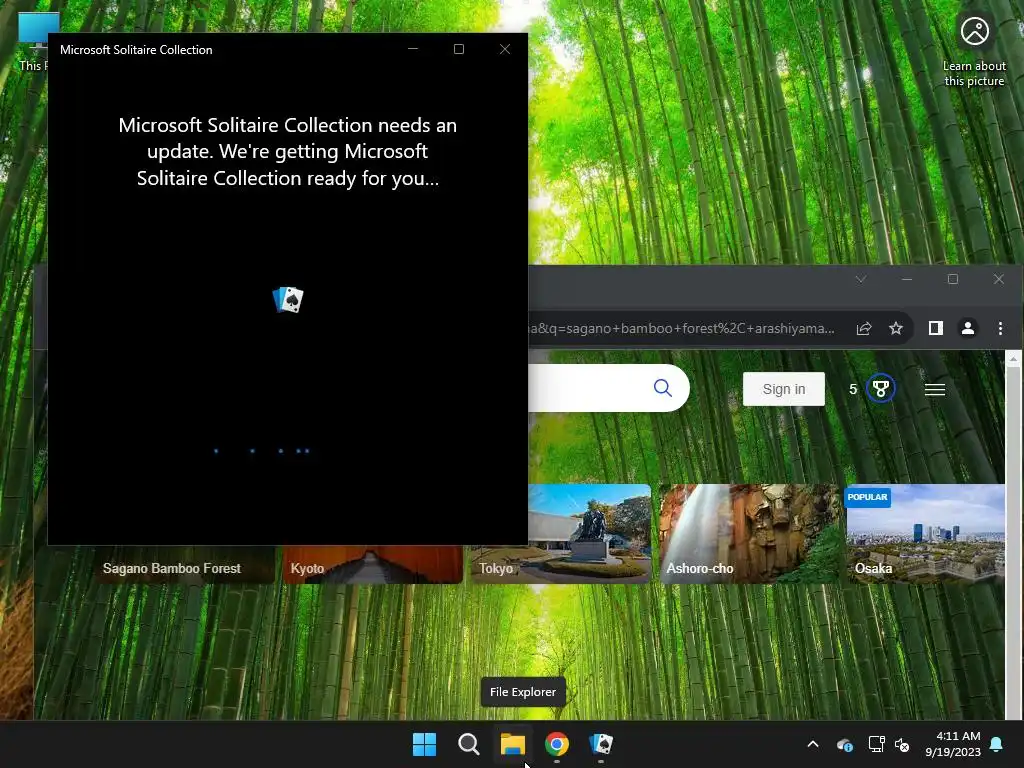Switch to Chrome in taskbar
This screenshot has width=1024, height=768.
click(x=557, y=744)
